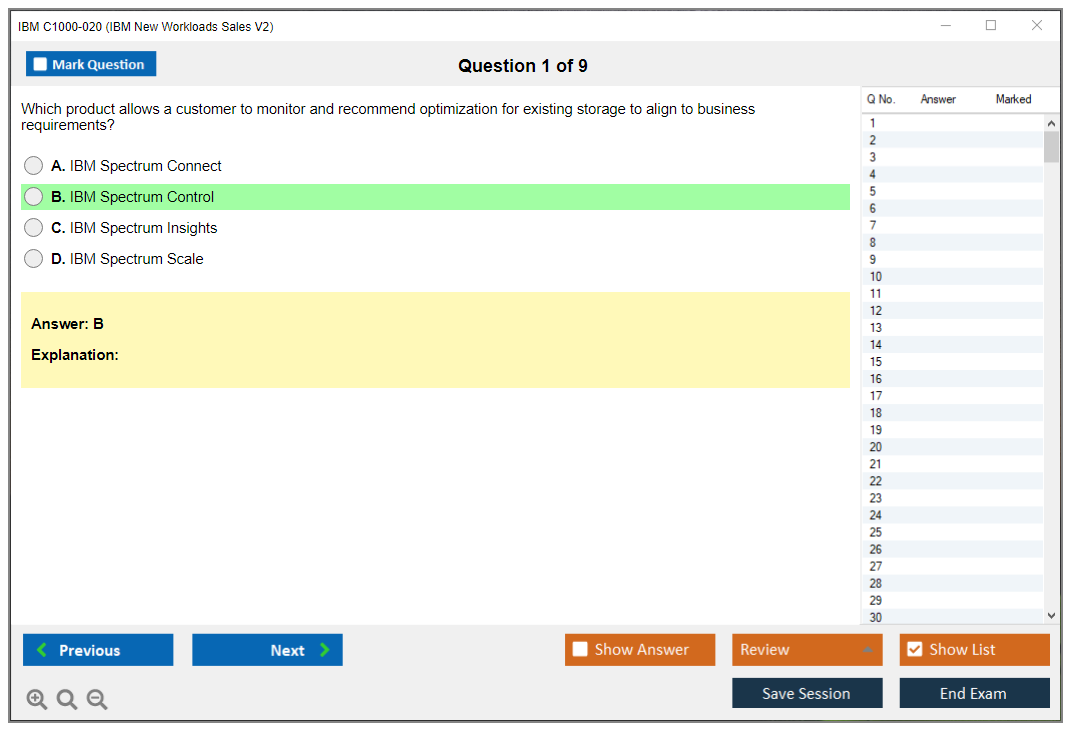The height and width of the screenshot is (735, 1075).
Task: Click the zoom out magnifier icon
Action: tap(97, 700)
